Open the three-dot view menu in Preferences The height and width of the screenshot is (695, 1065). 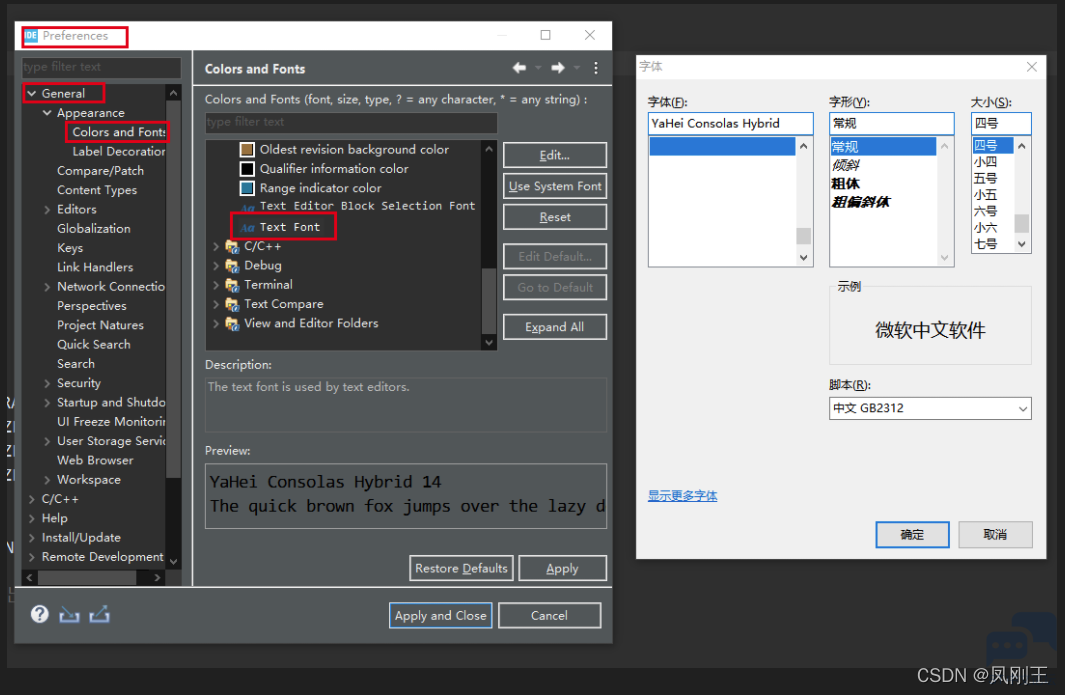point(596,68)
